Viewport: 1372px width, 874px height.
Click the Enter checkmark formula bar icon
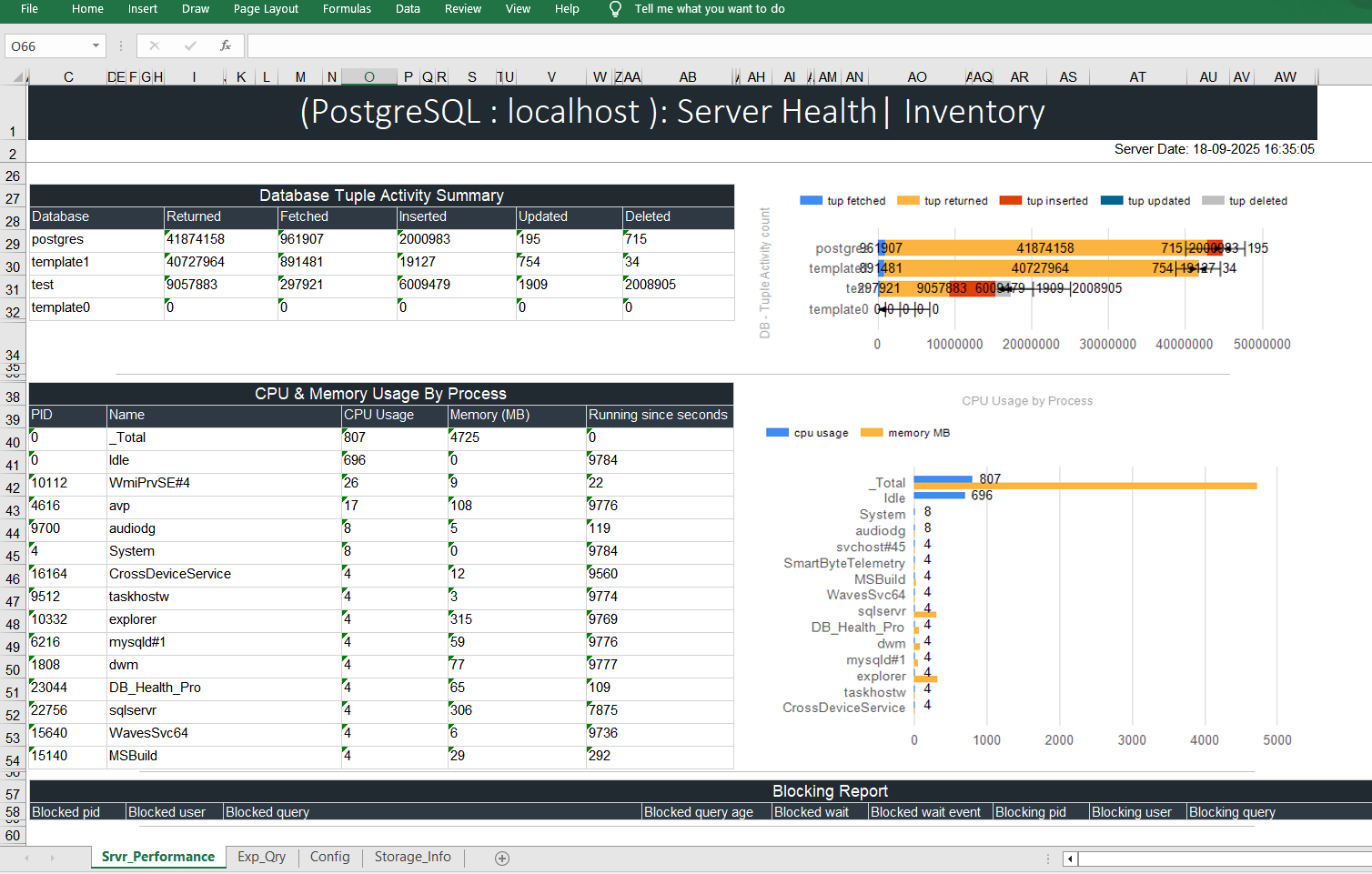tap(190, 45)
